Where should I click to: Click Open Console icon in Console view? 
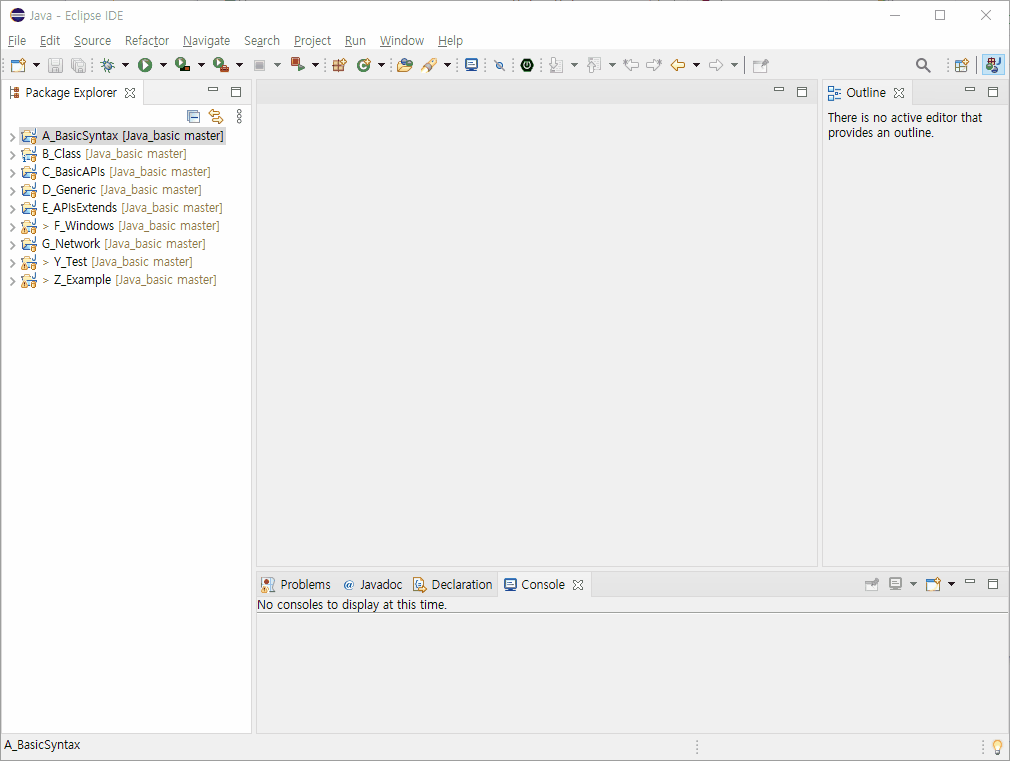click(x=933, y=584)
